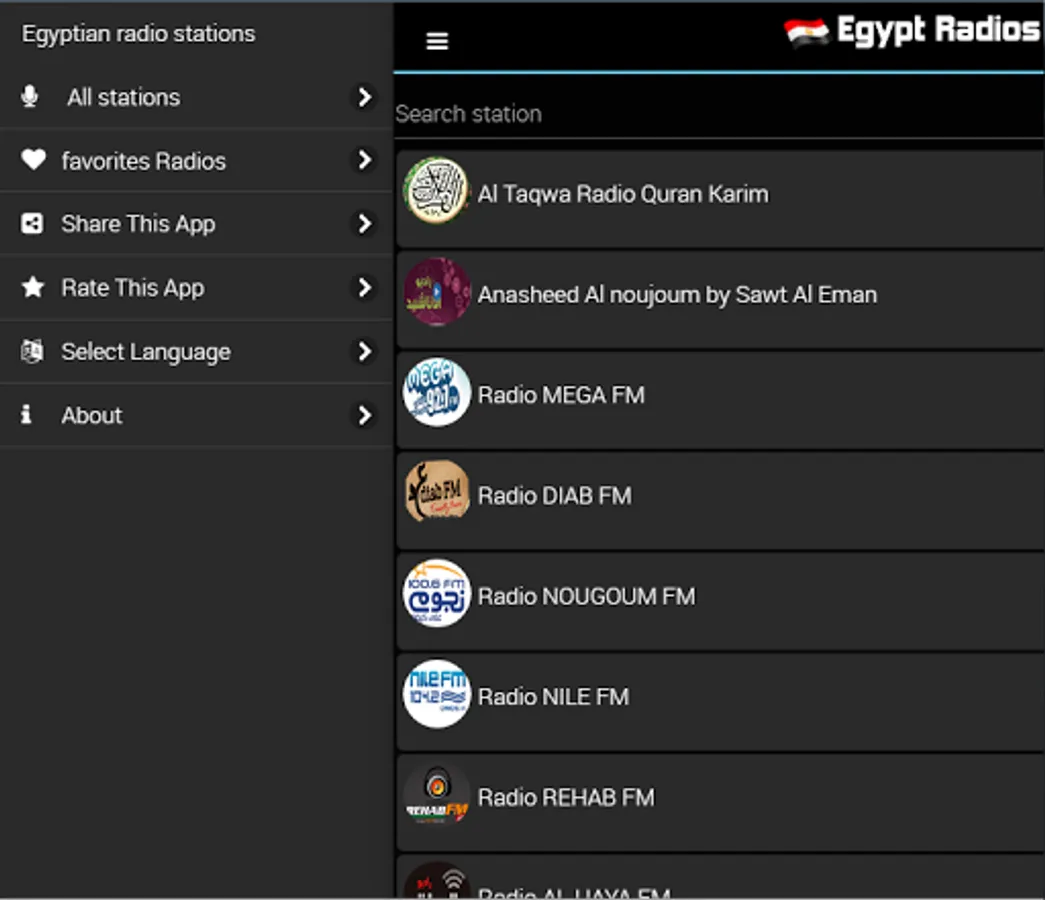The image size is (1045, 900).
Task: Open All stations menu entry
Action: (x=196, y=97)
